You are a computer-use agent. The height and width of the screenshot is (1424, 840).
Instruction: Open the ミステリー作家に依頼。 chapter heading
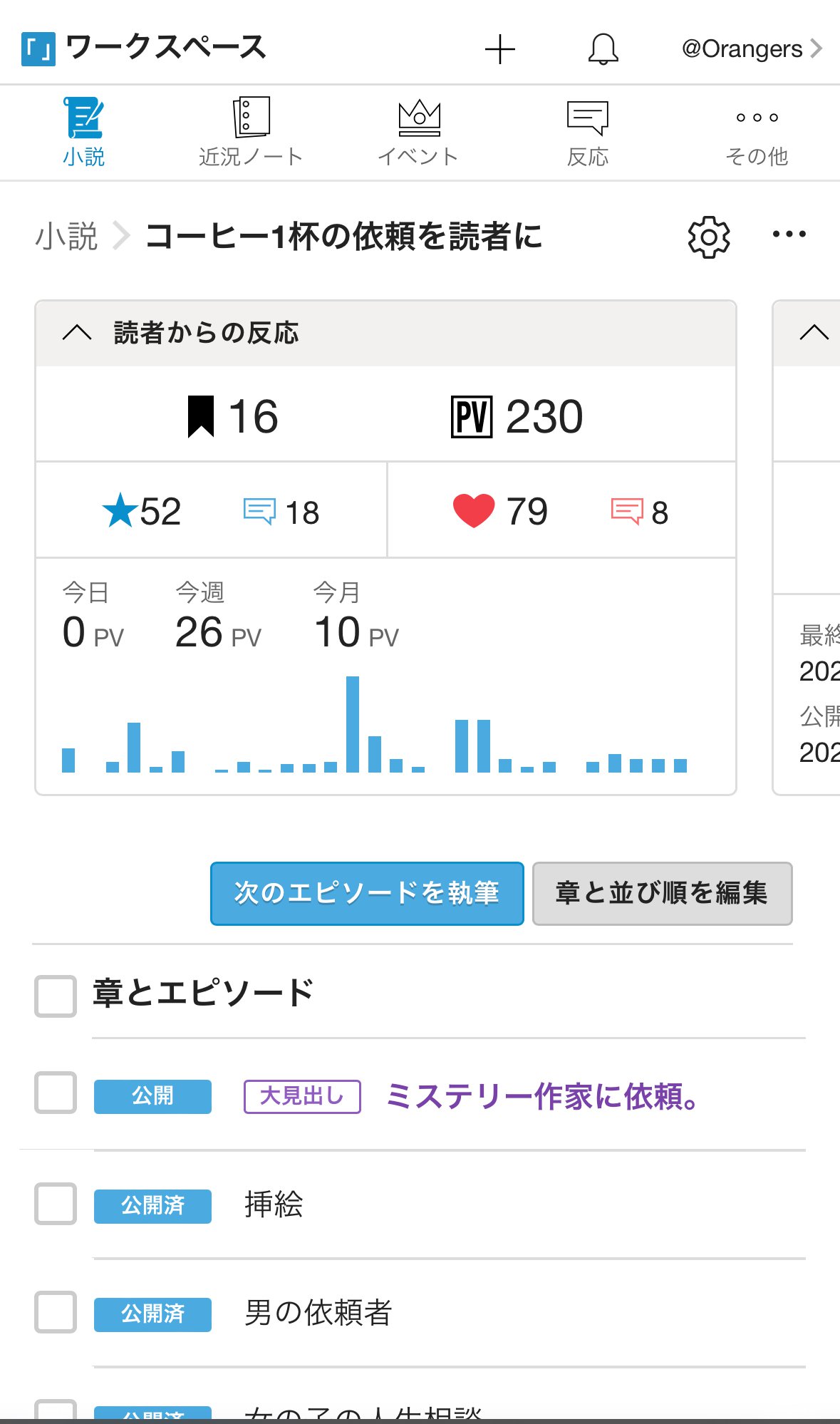541,1096
